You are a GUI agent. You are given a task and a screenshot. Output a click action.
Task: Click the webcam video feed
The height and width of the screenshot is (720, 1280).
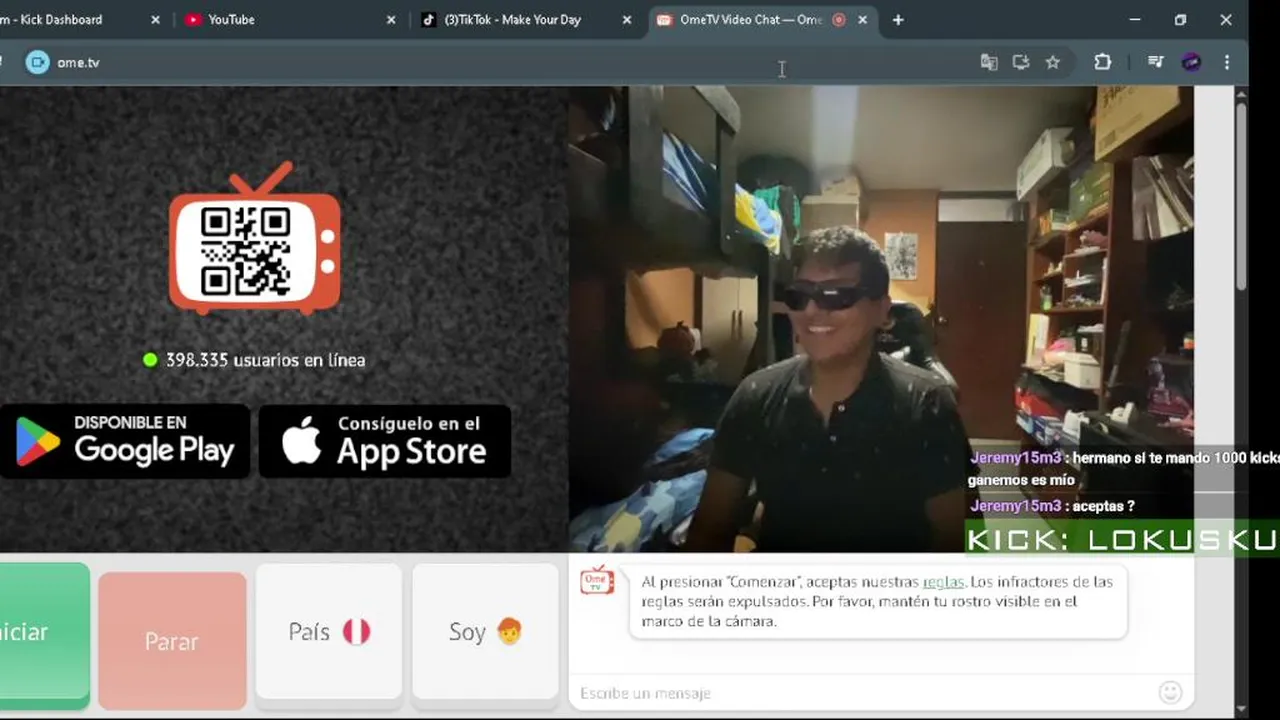click(881, 318)
